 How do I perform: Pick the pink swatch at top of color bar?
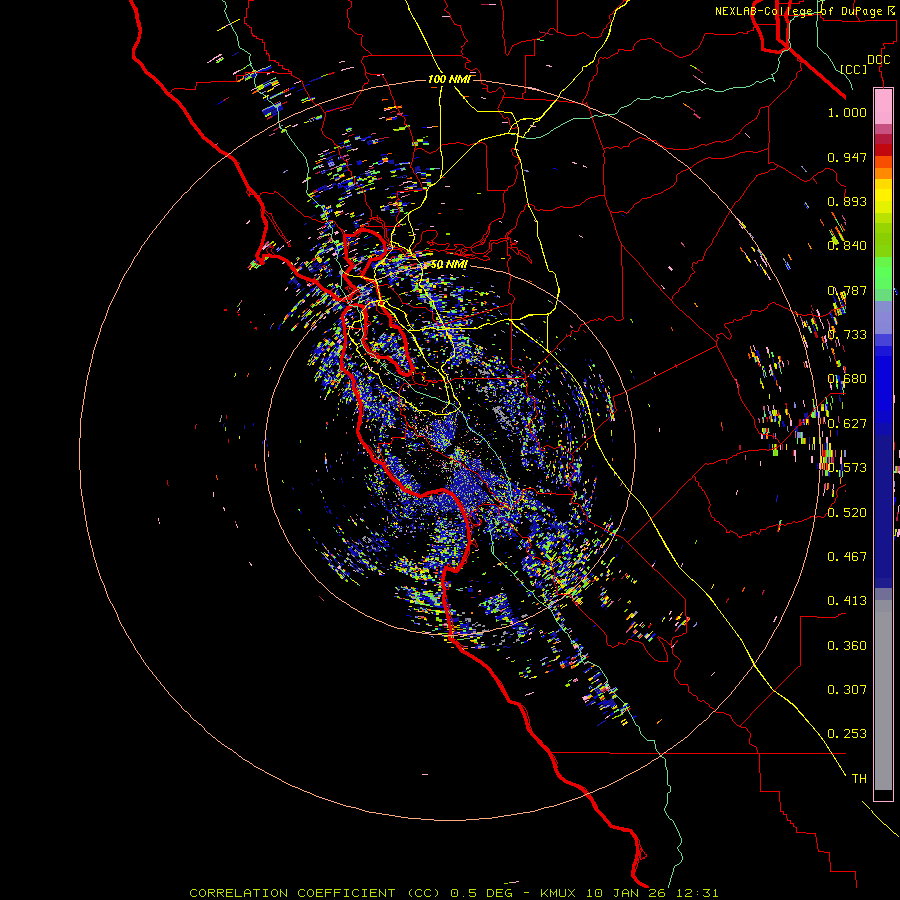(x=883, y=107)
